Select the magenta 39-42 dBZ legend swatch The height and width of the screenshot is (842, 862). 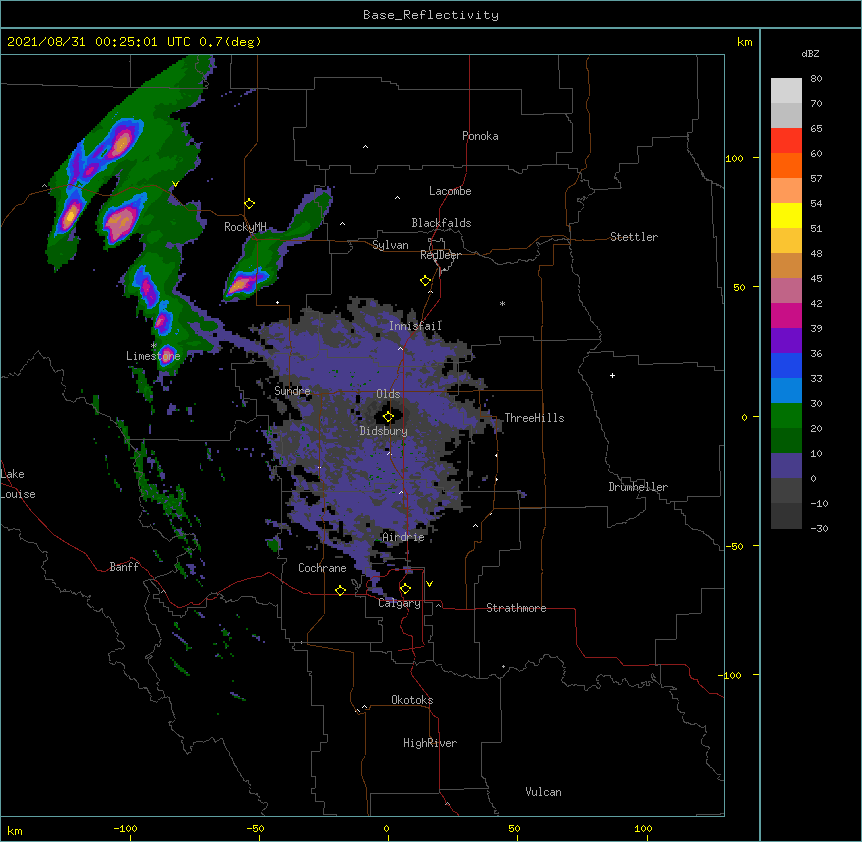[x=786, y=315]
